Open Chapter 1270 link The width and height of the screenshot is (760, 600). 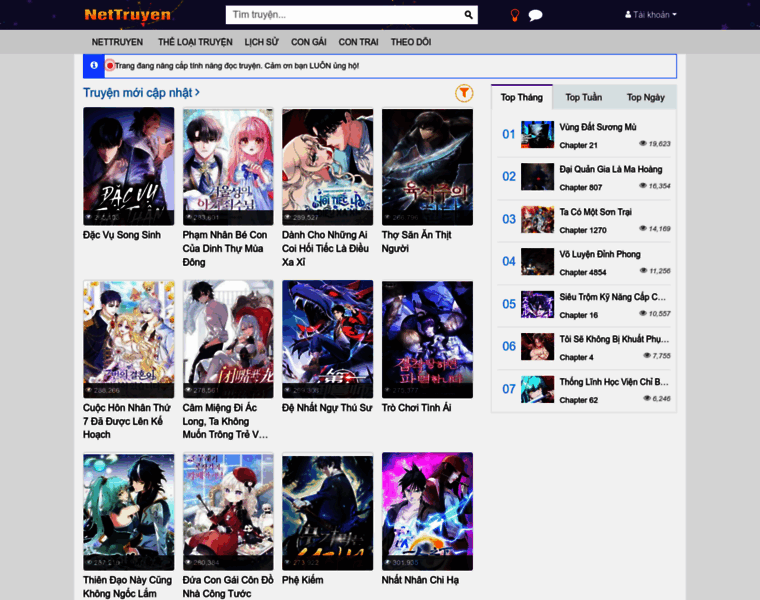click(x=583, y=230)
